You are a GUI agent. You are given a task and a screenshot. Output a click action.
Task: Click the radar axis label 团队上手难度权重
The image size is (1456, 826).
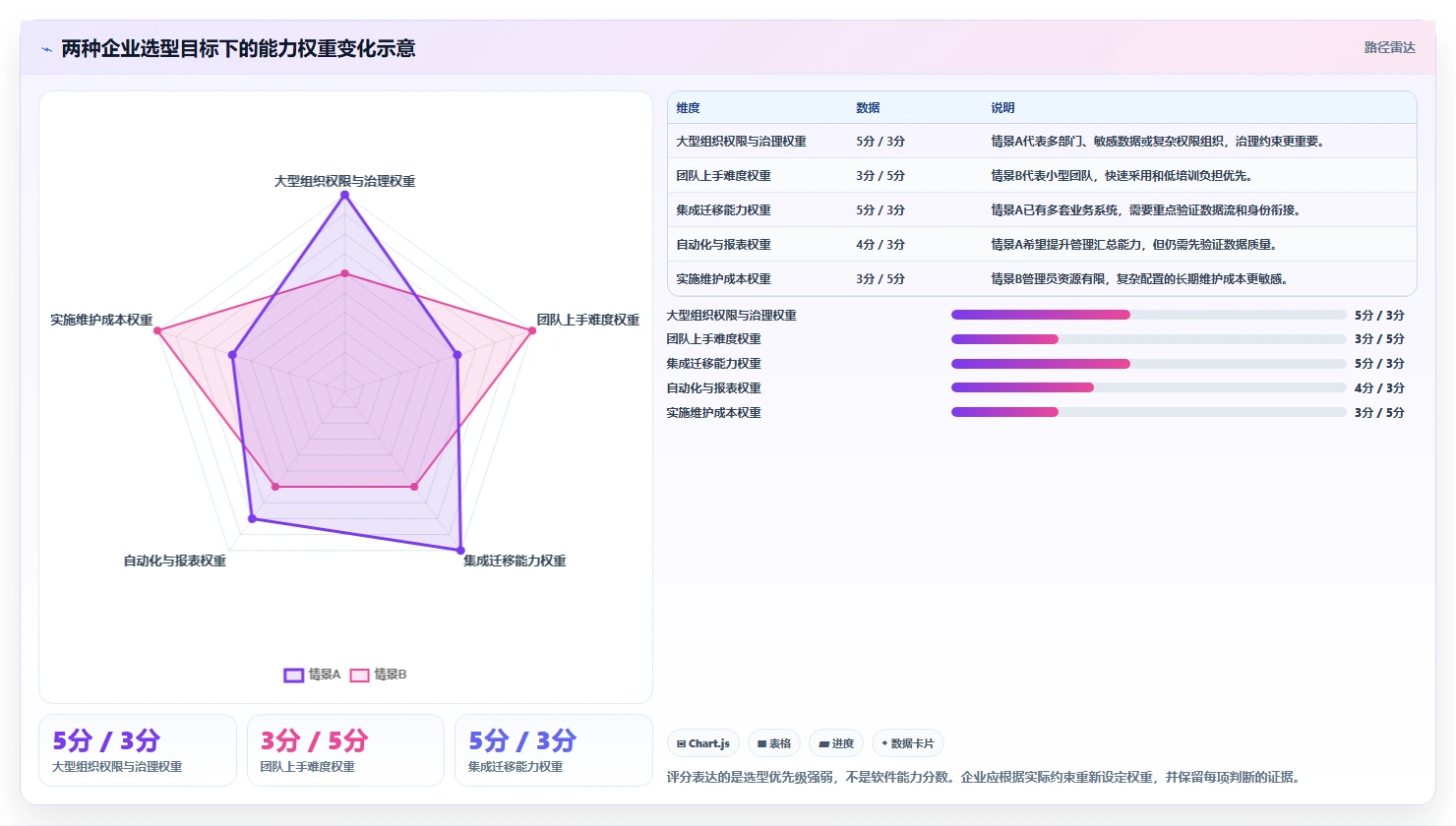point(588,320)
